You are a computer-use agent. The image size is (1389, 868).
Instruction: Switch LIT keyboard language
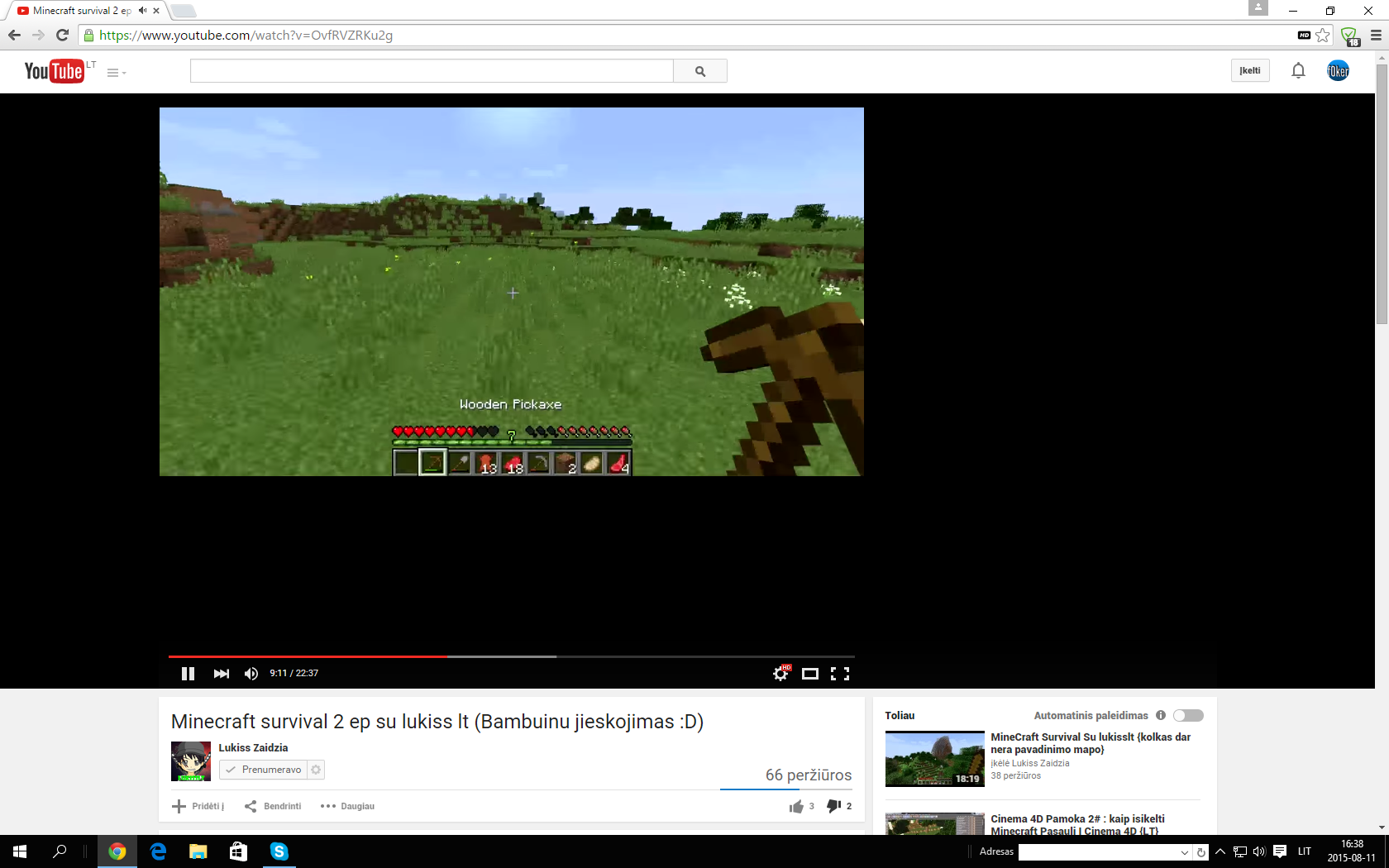pyautogui.click(x=1305, y=851)
